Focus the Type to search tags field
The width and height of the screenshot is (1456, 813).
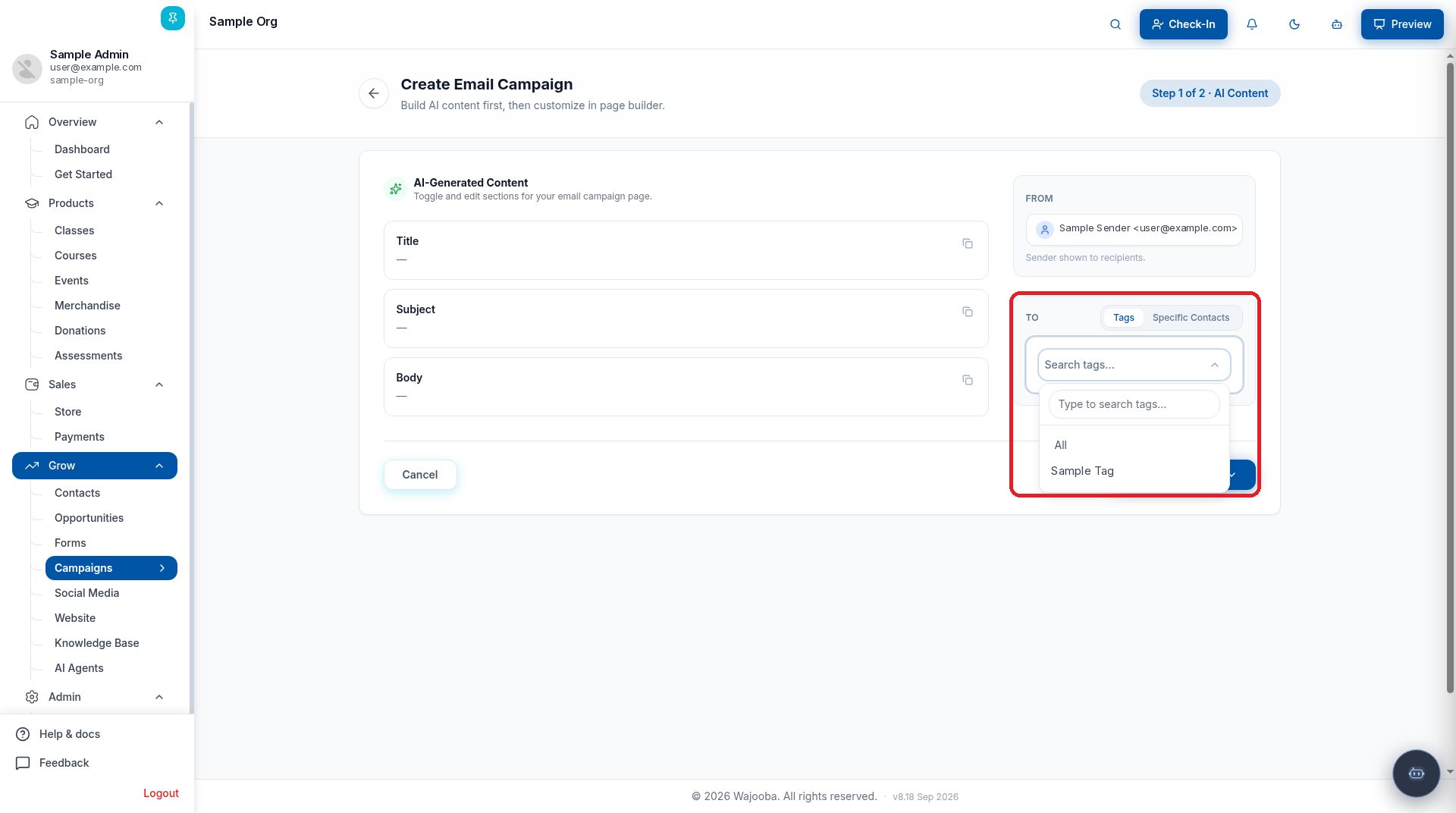[1134, 404]
